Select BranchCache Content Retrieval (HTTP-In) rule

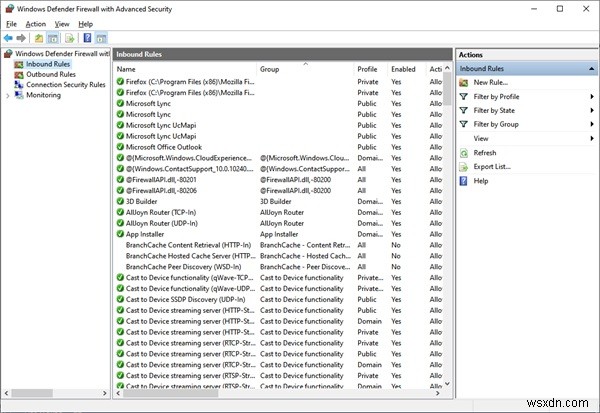[279, 245]
